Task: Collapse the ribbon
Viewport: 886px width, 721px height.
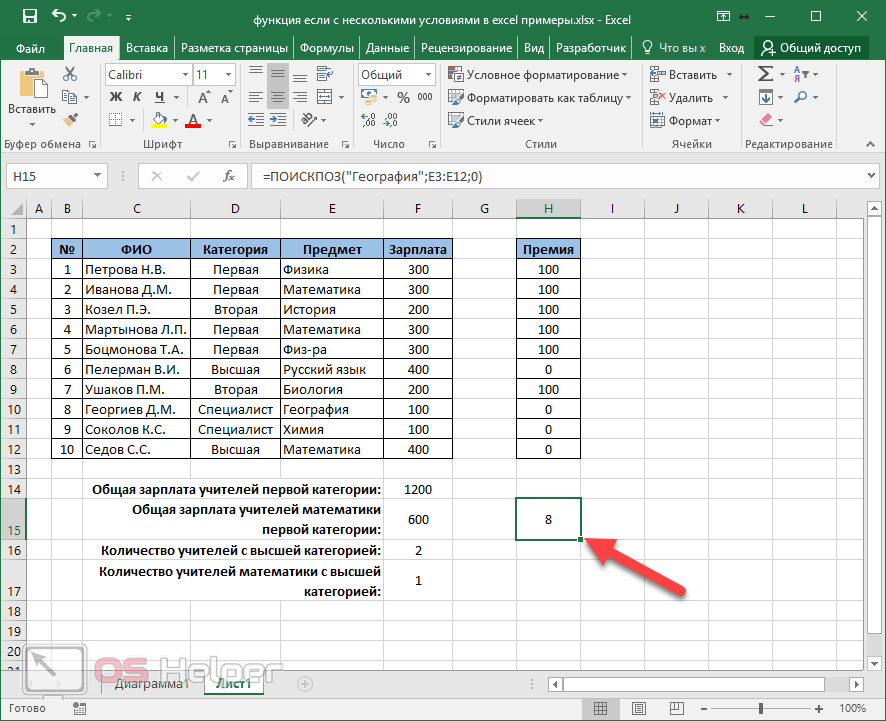Action: 871,145
